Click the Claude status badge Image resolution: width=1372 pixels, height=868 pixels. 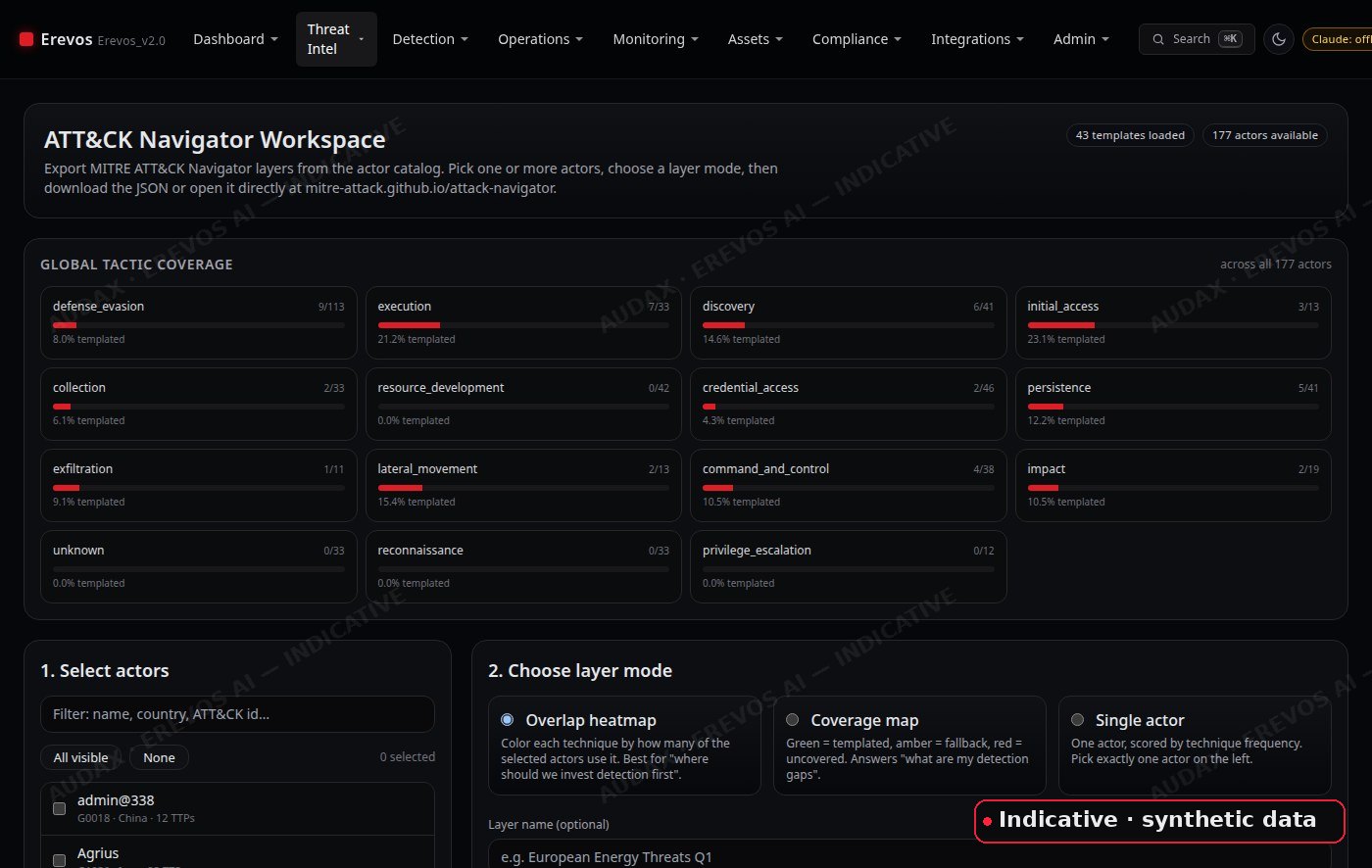tap(1338, 39)
